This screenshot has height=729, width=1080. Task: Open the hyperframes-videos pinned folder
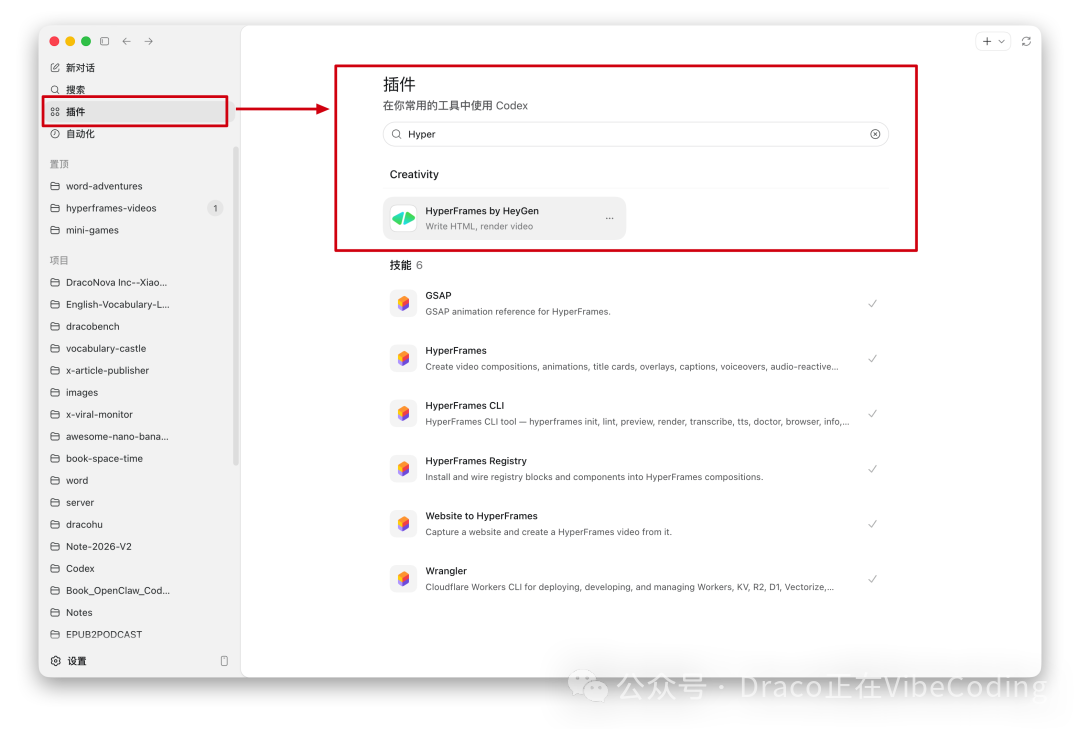click(137, 208)
